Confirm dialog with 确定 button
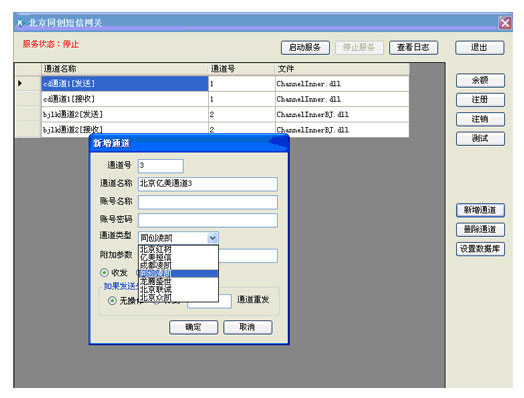Screen dimensions: 524x398 pyautogui.click(x=193, y=327)
